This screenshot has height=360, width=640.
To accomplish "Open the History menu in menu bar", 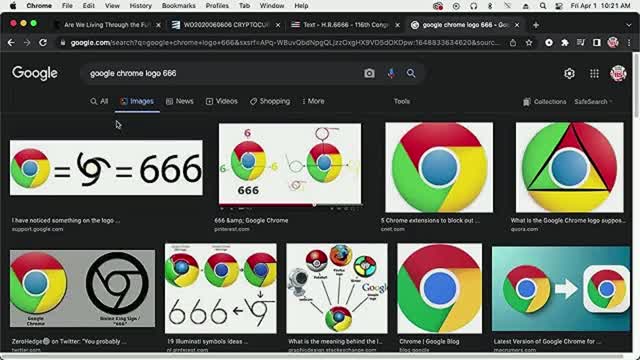I will (140, 6).
